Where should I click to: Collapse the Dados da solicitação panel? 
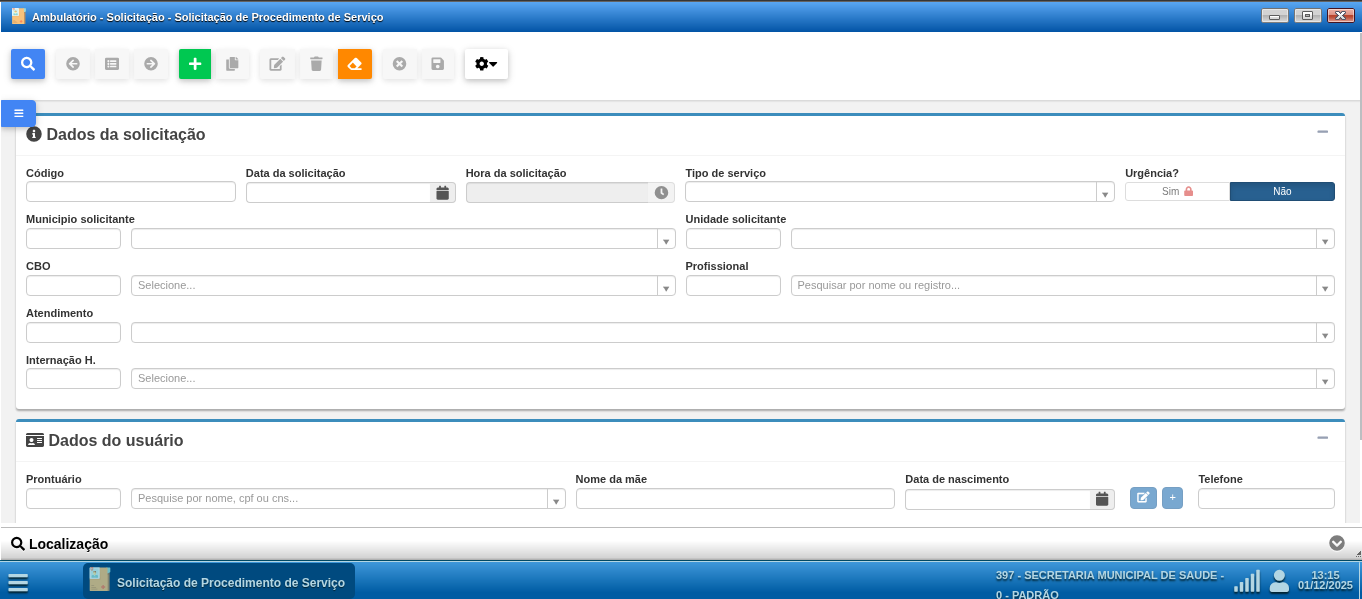pyautogui.click(x=1322, y=132)
